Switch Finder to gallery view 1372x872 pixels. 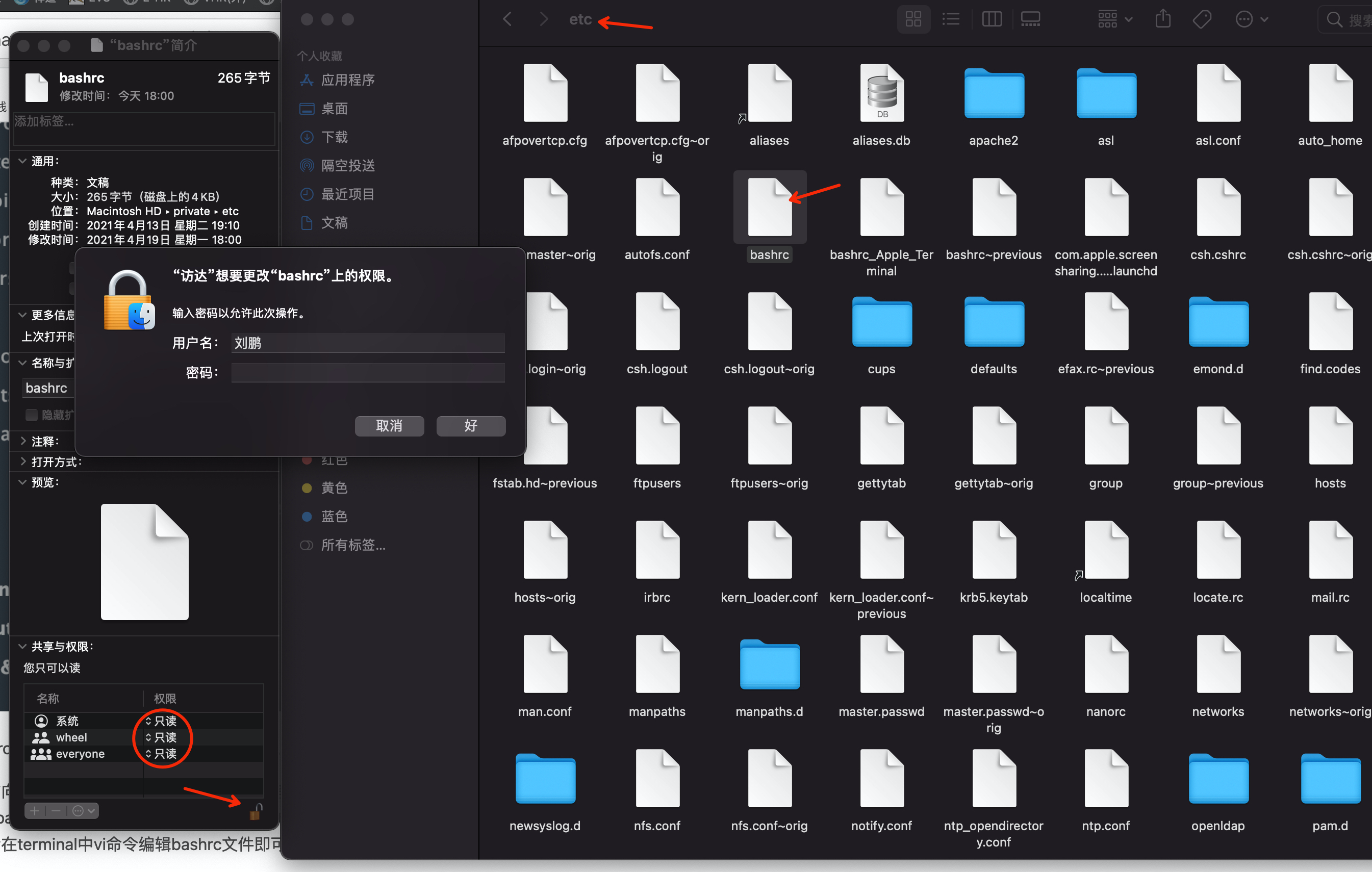1030,19
